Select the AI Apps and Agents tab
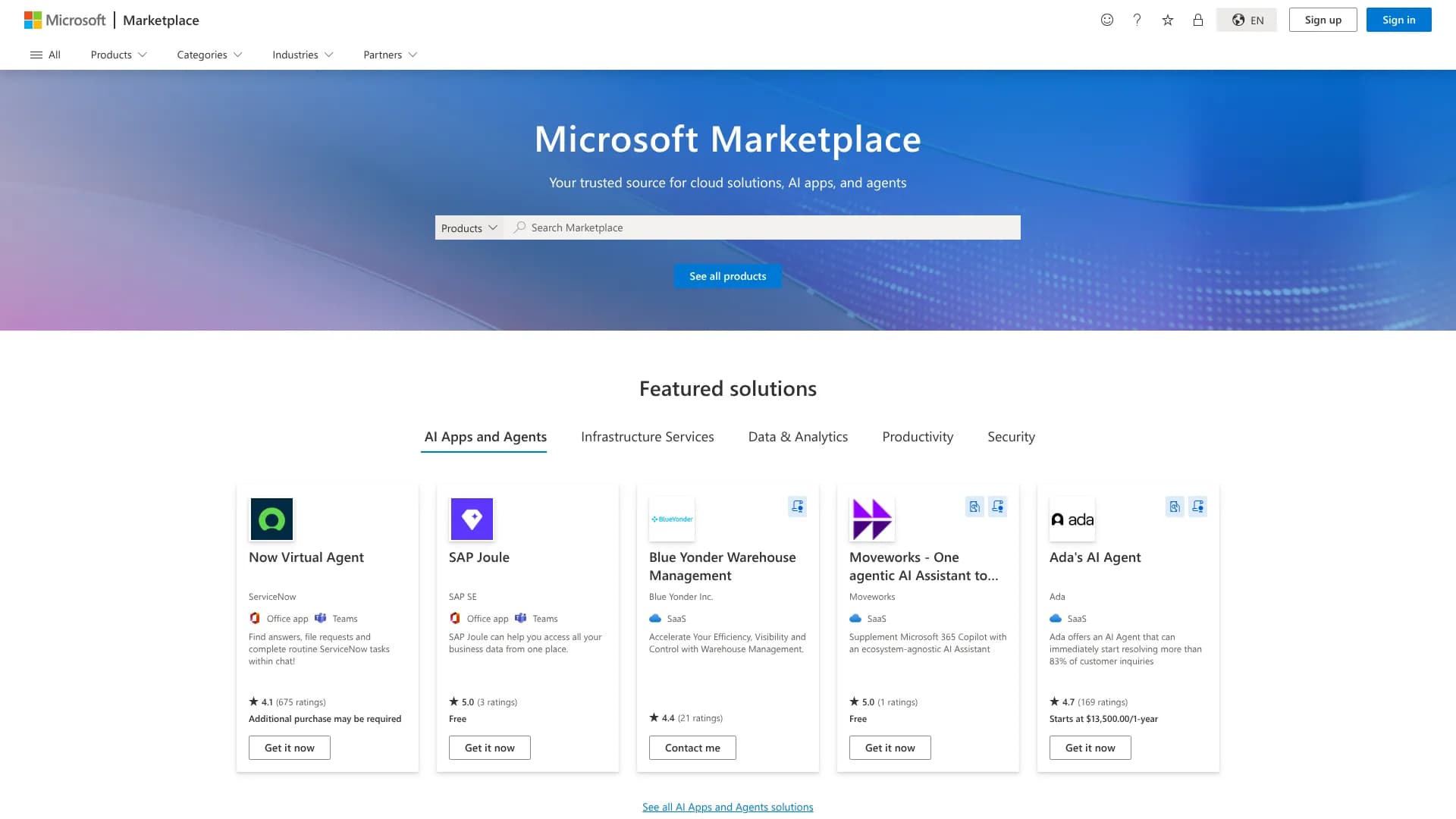Screen dimensions: 1456x819 (x=485, y=437)
